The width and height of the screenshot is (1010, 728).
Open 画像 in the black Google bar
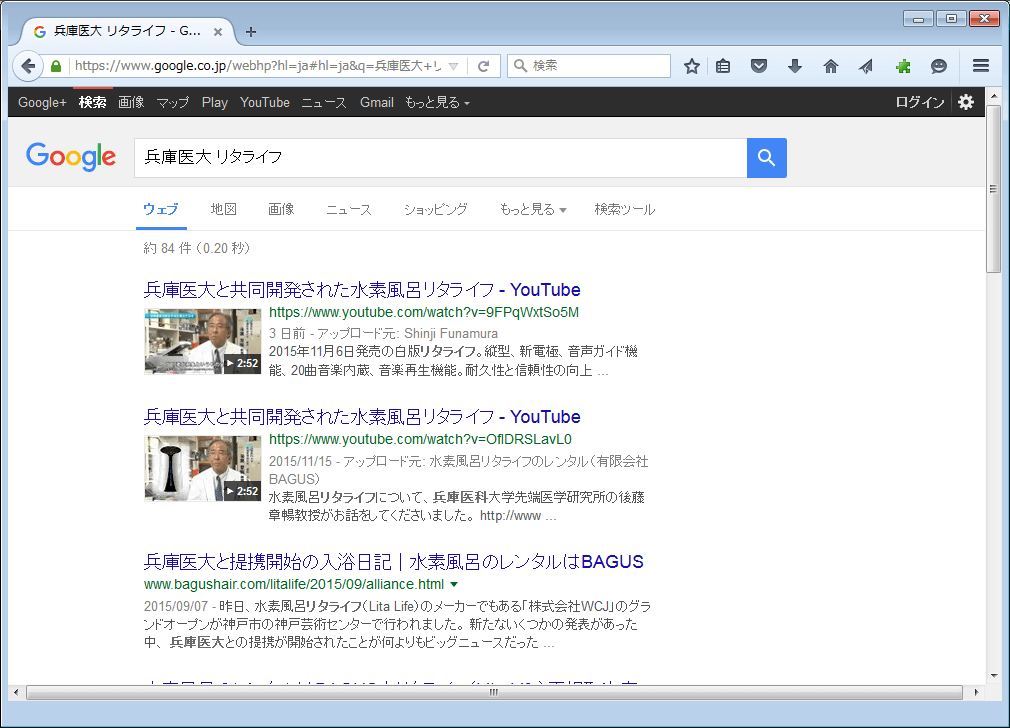[131, 102]
